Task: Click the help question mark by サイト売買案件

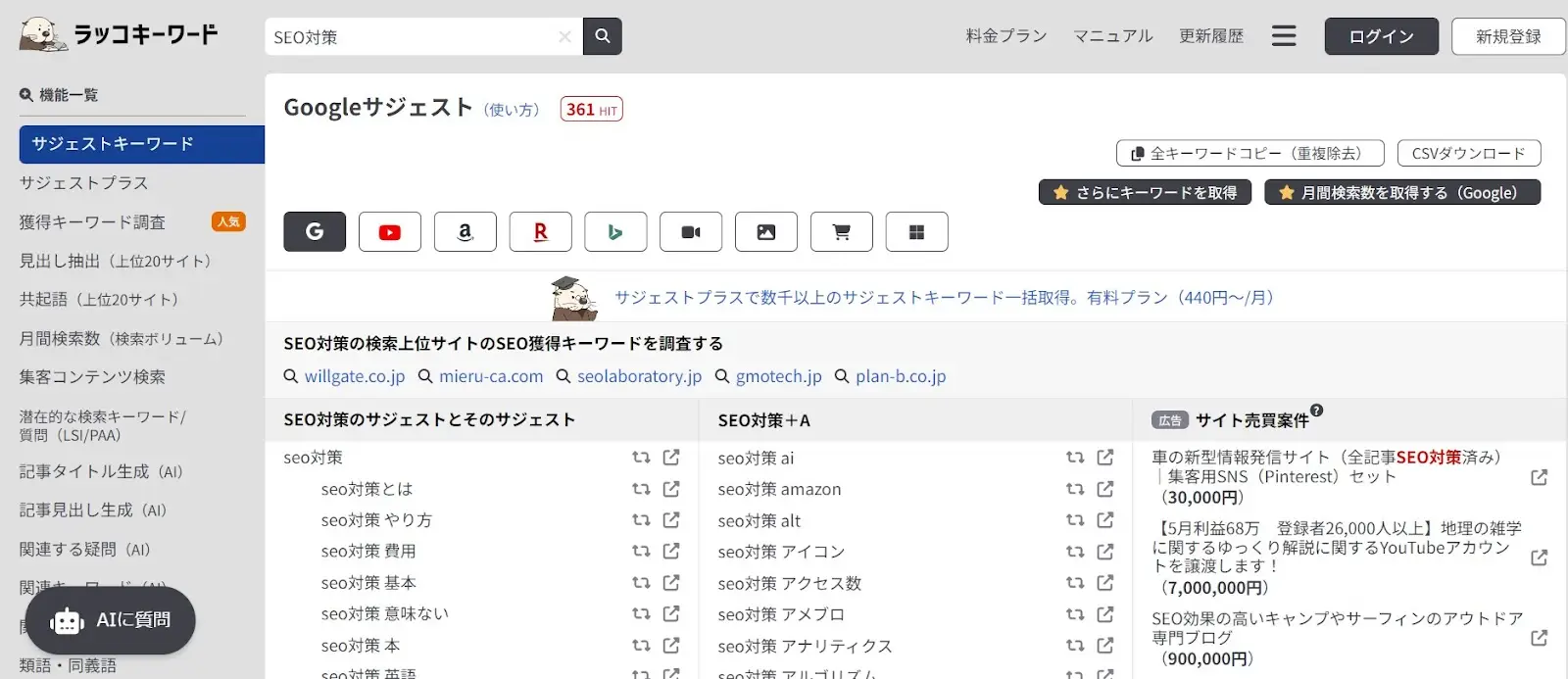Action: coord(1316,411)
